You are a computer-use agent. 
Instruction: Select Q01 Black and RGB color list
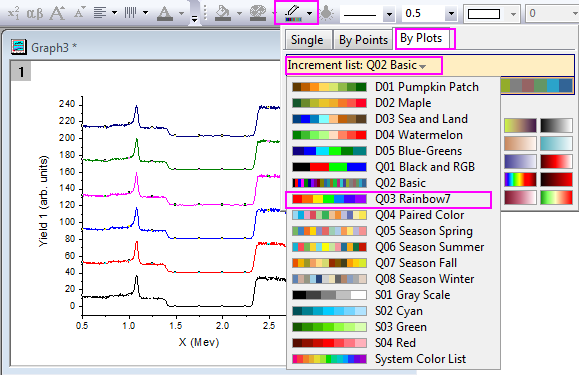(x=393, y=167)
